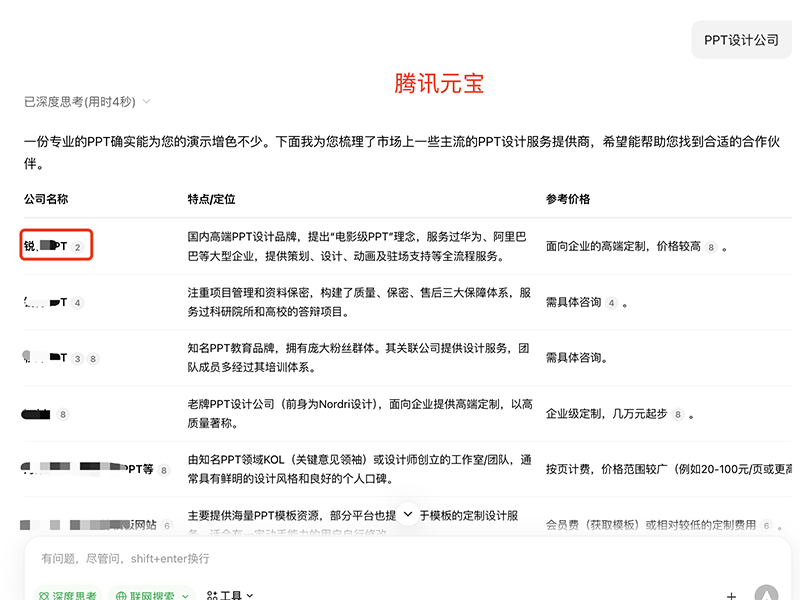Click citation badge 3 in third company row
This screenshot has width=800, height=600.
(x=78, y=358)
